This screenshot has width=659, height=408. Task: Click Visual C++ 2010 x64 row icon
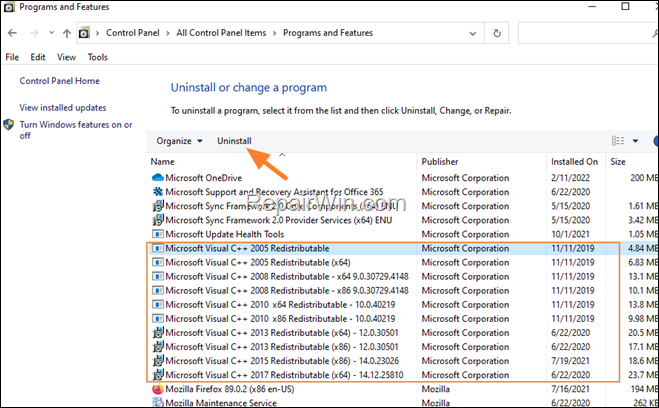(x=158, y=305)
